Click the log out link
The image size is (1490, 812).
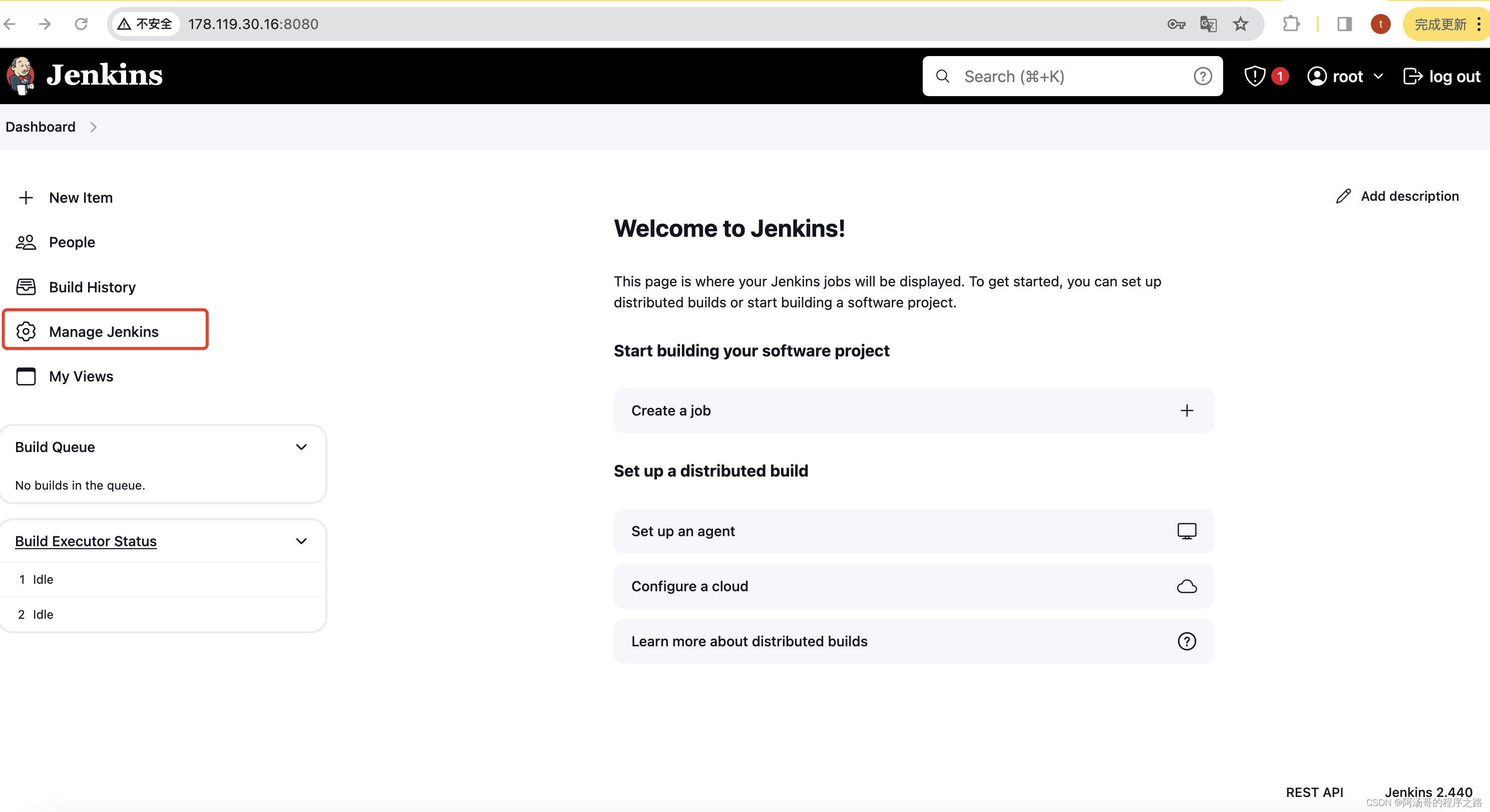point(1442,76)
